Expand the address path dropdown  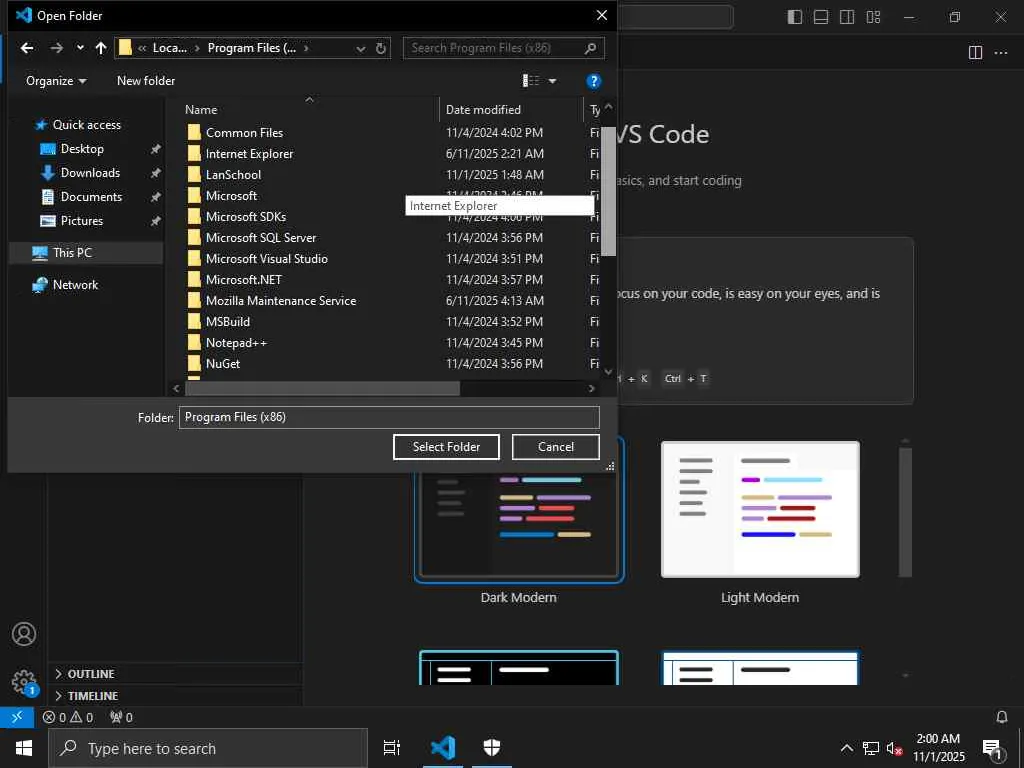pos(360,48)
